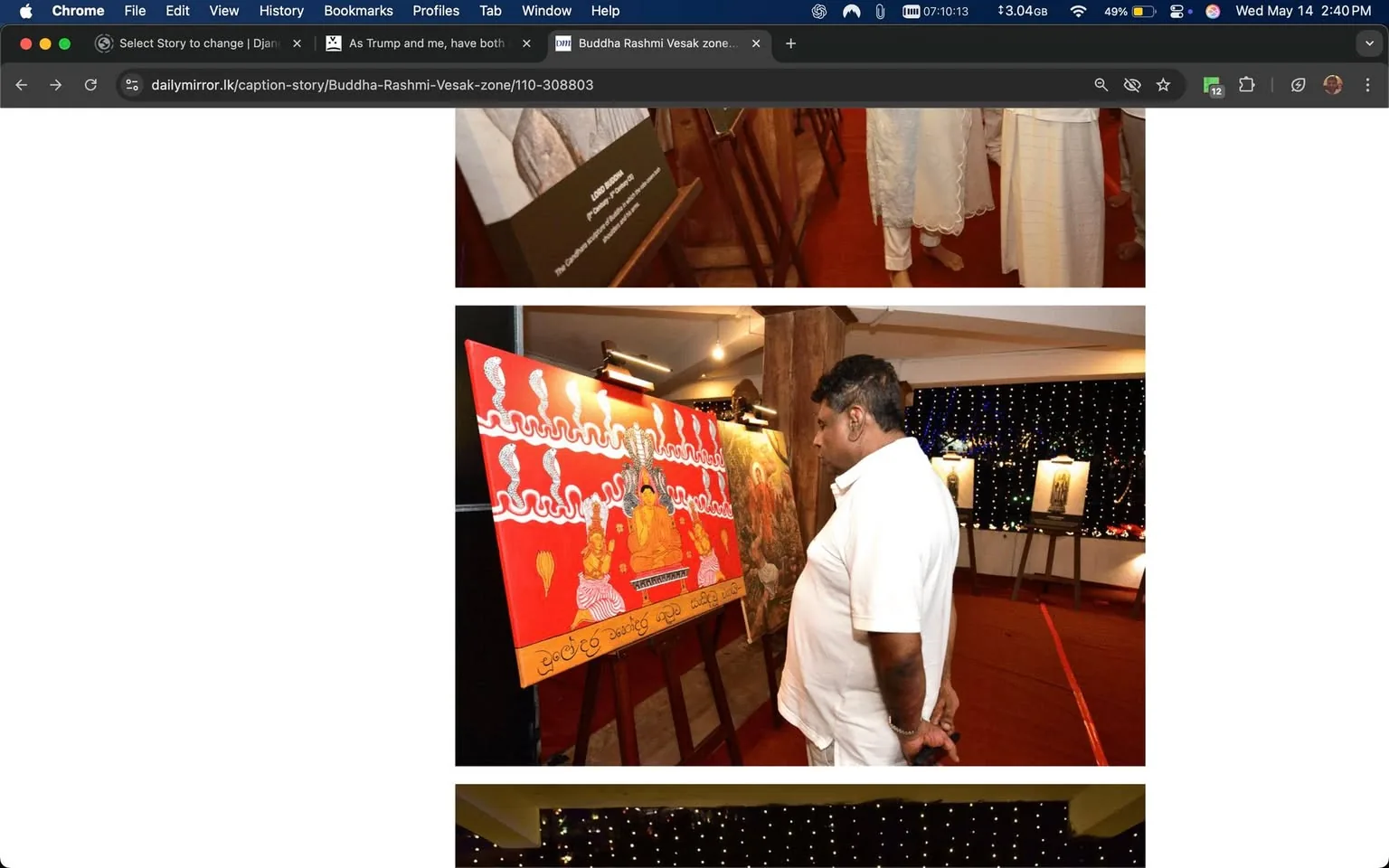This screenshot has height=868, width=1389.
Task: Open the three-dot Chrome menu
Action: 1368,84
